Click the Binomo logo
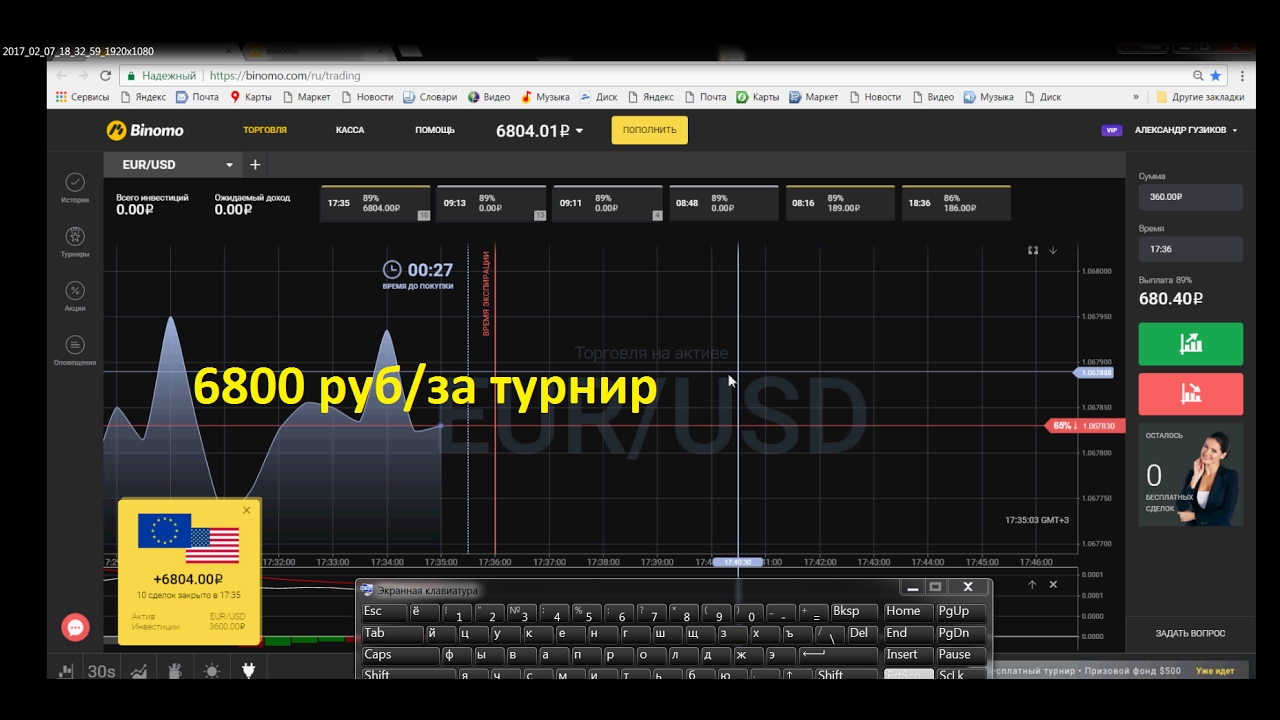1280x720 pixels. pyautogui.click(x=145, y=130)
